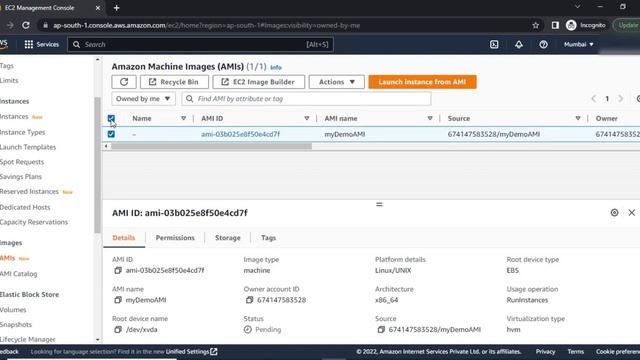This screenshot has width=640, height=360.
Task: Open details panel settings gear
Action: click(x=614, y=213)
